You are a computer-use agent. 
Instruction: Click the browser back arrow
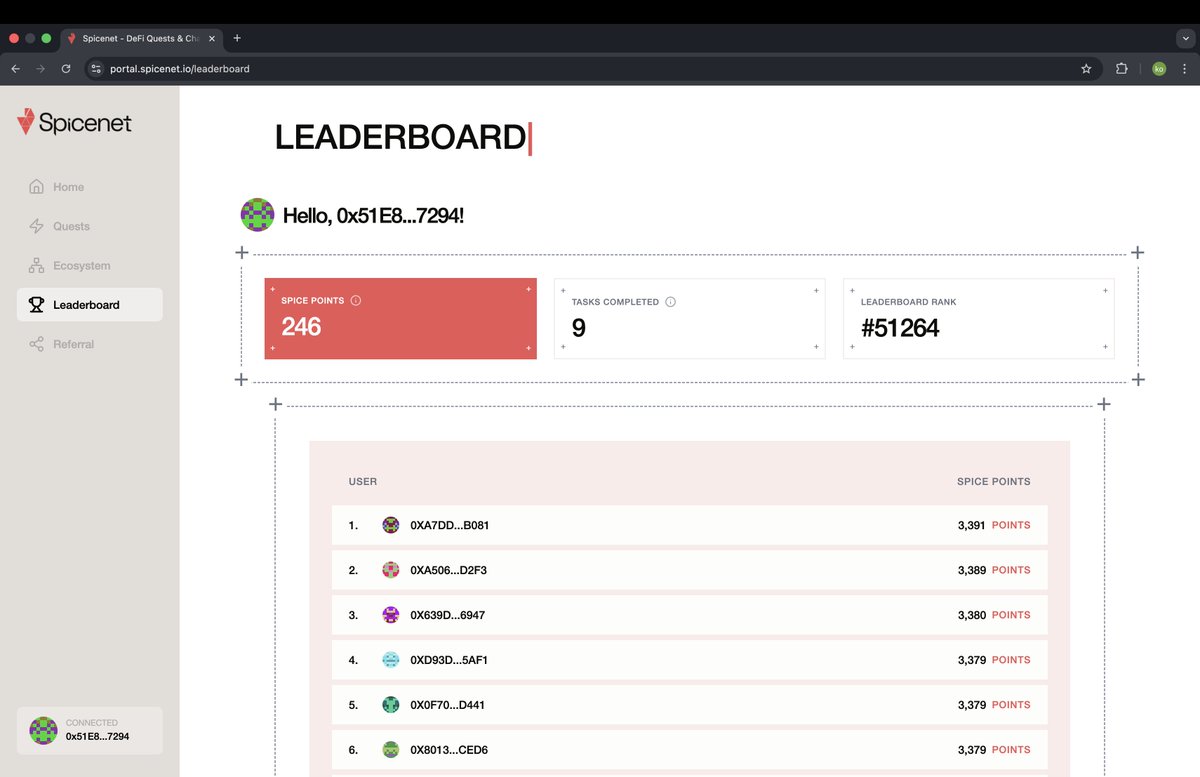(15, 69)
